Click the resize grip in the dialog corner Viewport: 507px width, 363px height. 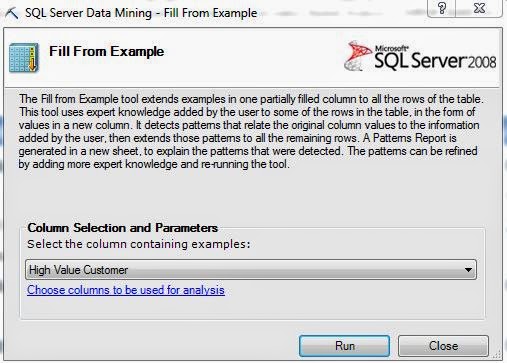pos(498,356)
